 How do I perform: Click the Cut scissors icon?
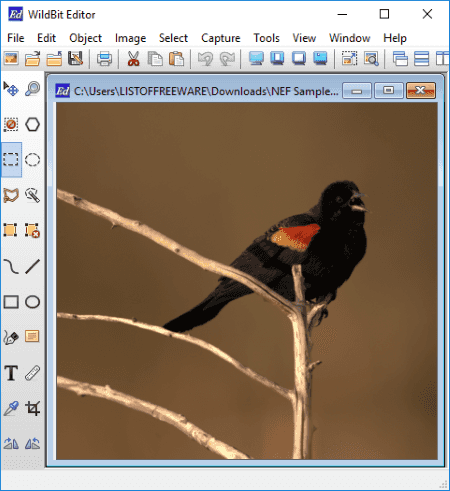click(133, 59)
